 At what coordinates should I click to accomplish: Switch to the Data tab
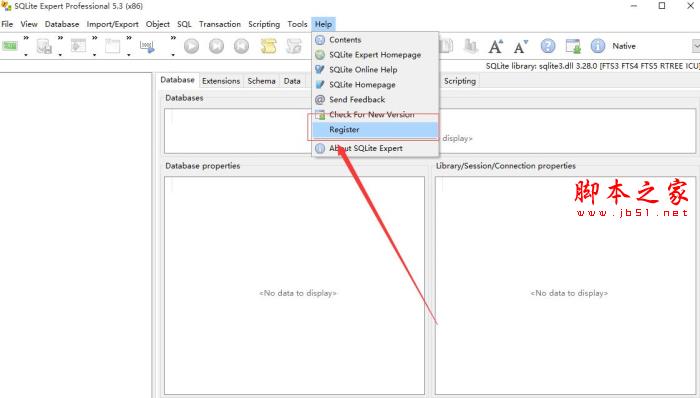click(292, 81)
